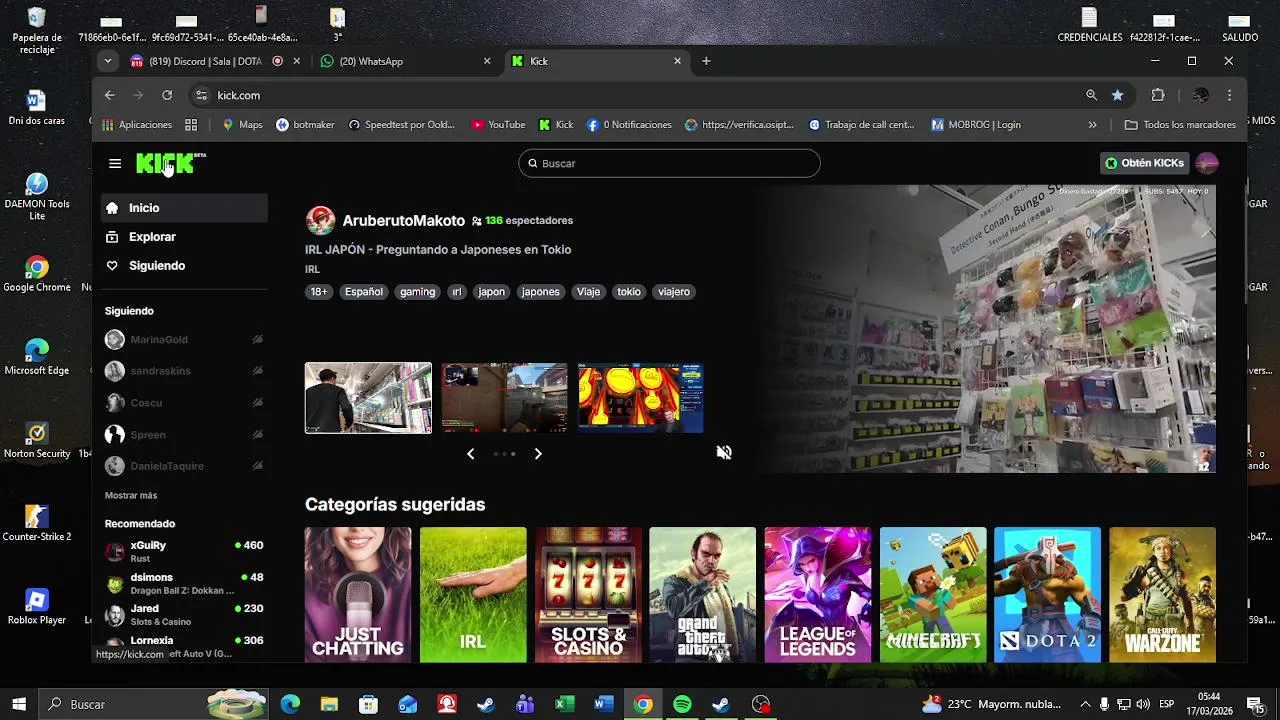This screenshot has height=720, width=1280.
Task: Open League of Legends category card
Action: tap(818, 595)
